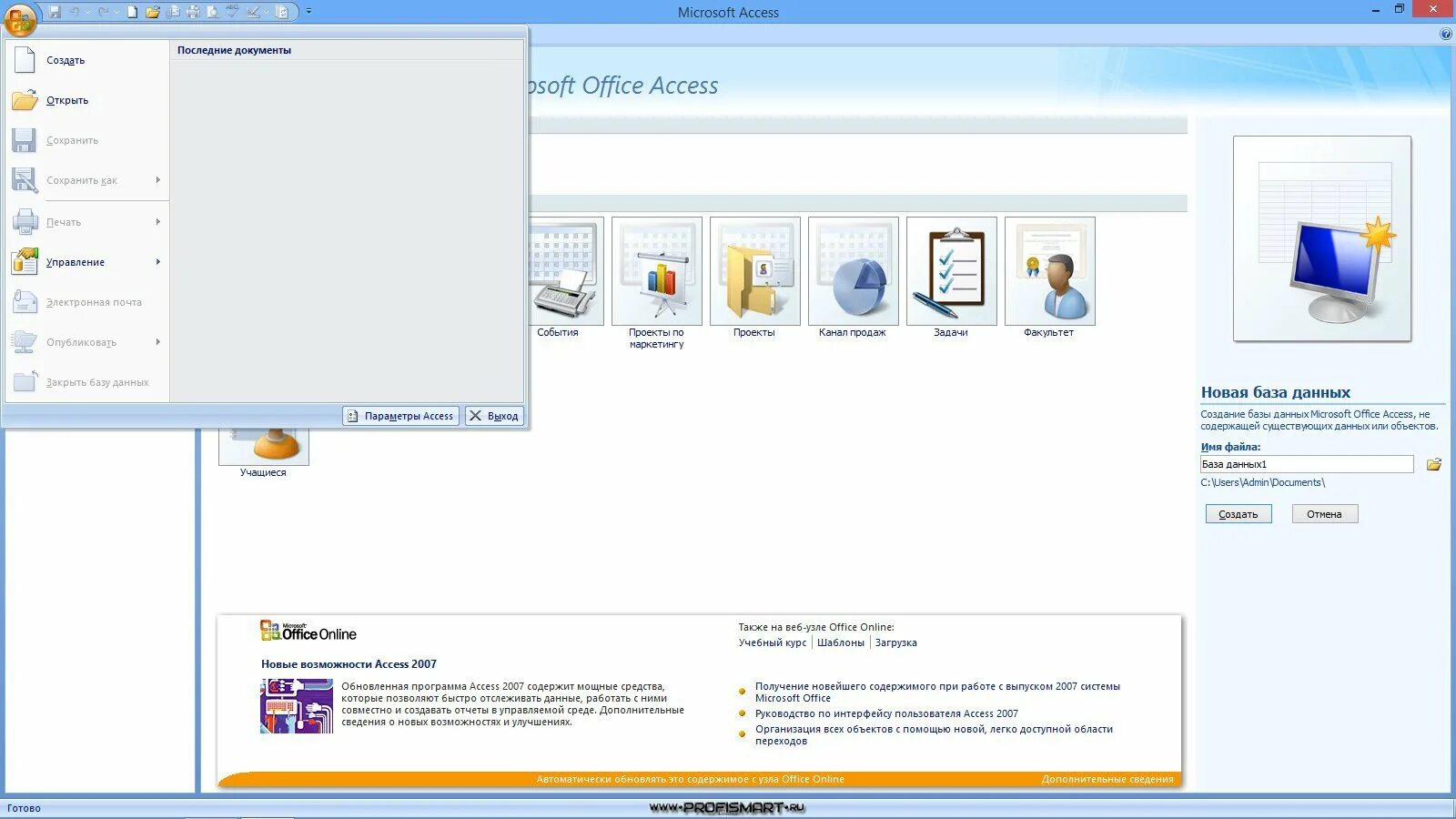Click the Access 2007 features illustration
The image size is (1456, 819).
click(x=297, y=706)
